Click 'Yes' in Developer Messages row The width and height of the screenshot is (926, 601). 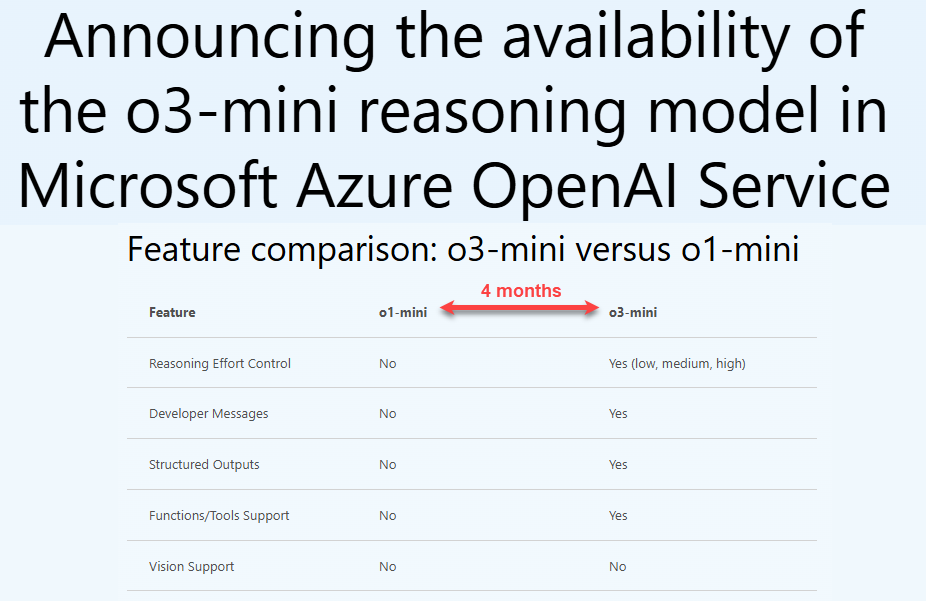coord(618,414)
